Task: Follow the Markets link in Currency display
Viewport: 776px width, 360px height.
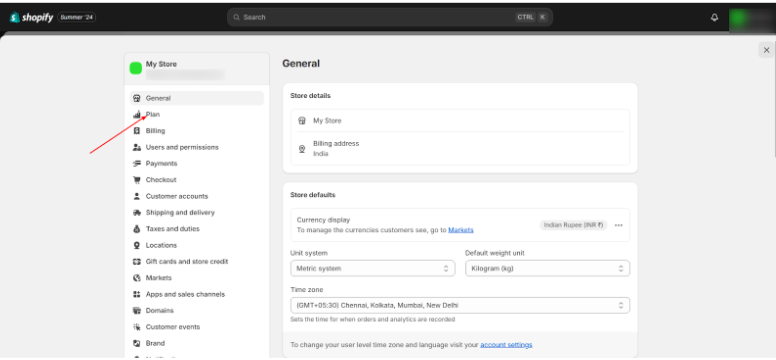Action: [x=461, y=230]
